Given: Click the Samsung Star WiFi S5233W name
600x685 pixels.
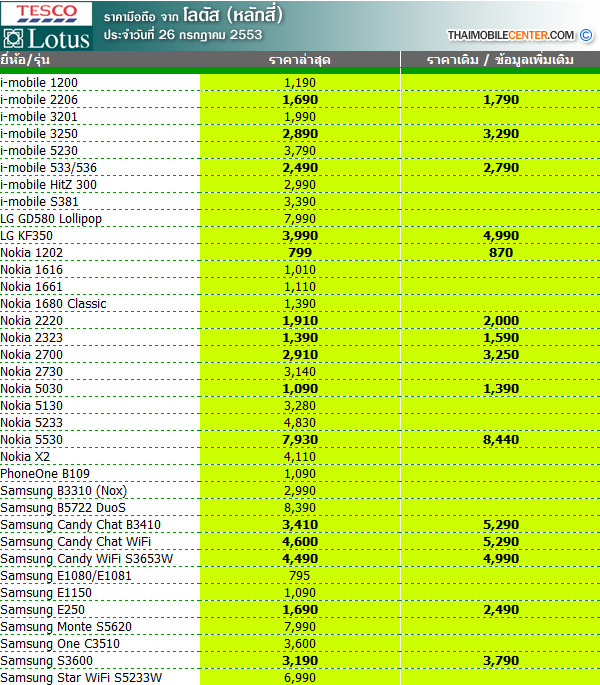Looking at the screenshot, I should (81, 678).
